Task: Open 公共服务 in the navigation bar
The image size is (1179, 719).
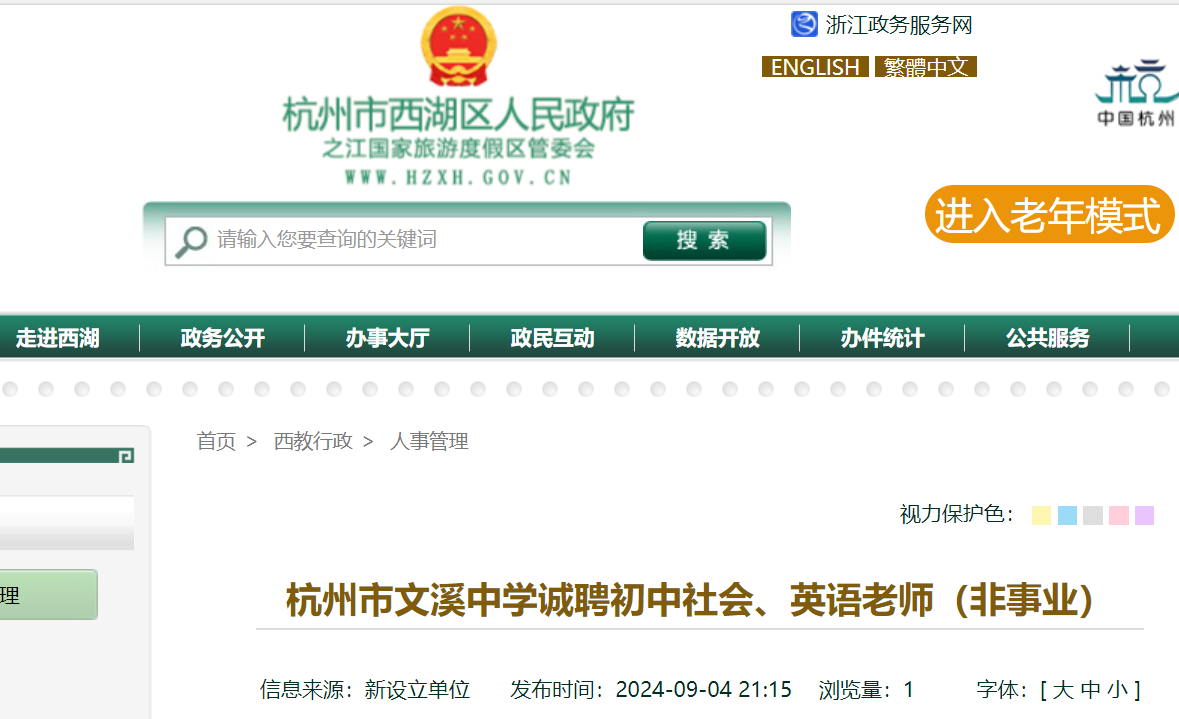Action: pyautogui.click(x=1047, y=338)
